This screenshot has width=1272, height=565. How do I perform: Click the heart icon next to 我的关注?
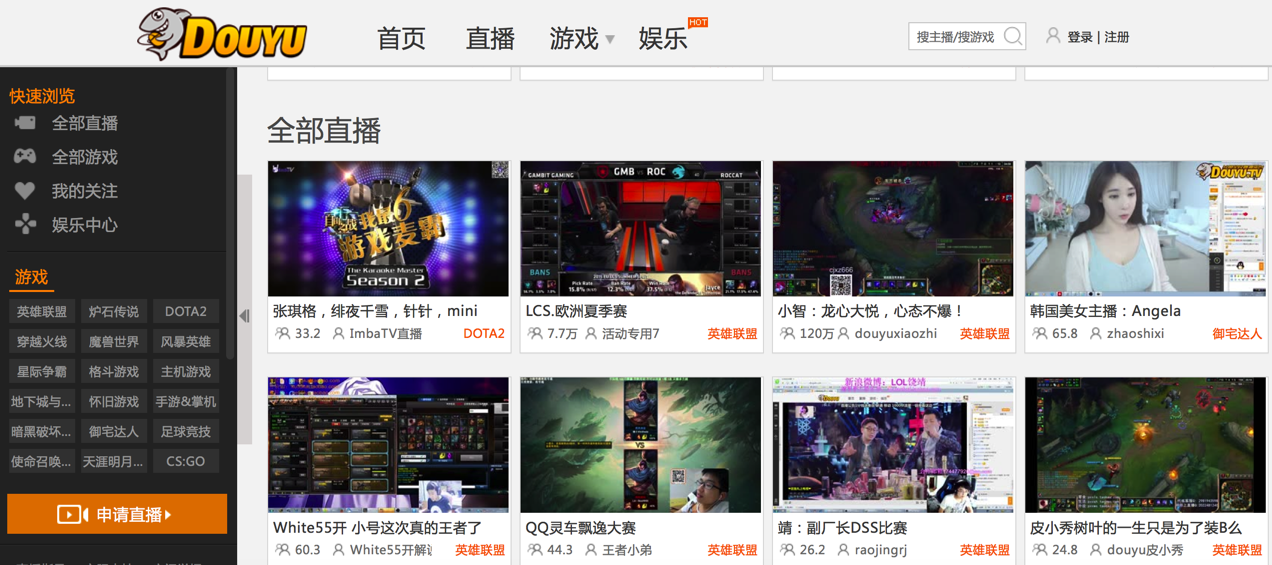click(x=25, y=191)
